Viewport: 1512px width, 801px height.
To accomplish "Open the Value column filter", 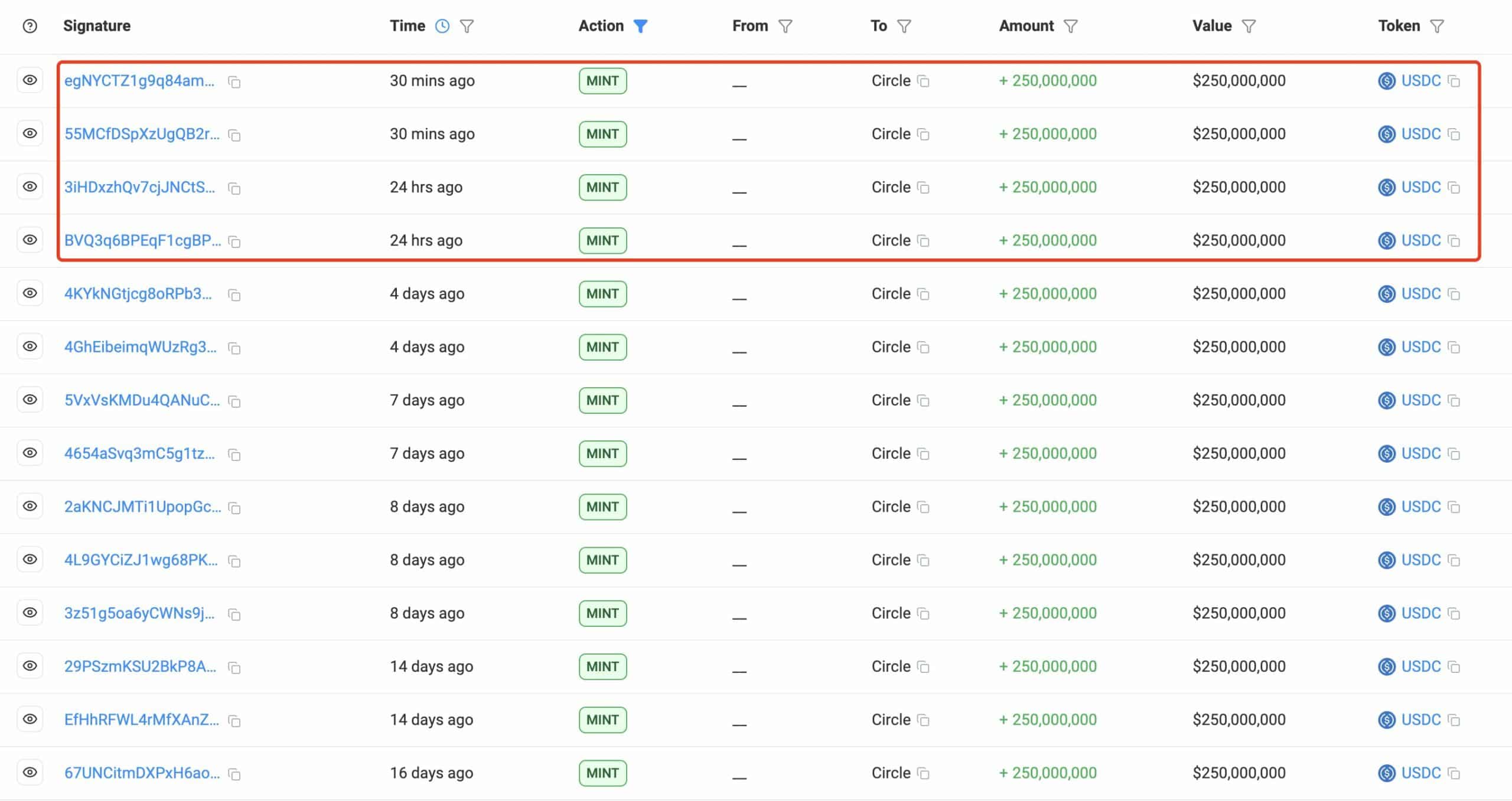I will [1249, 26].
